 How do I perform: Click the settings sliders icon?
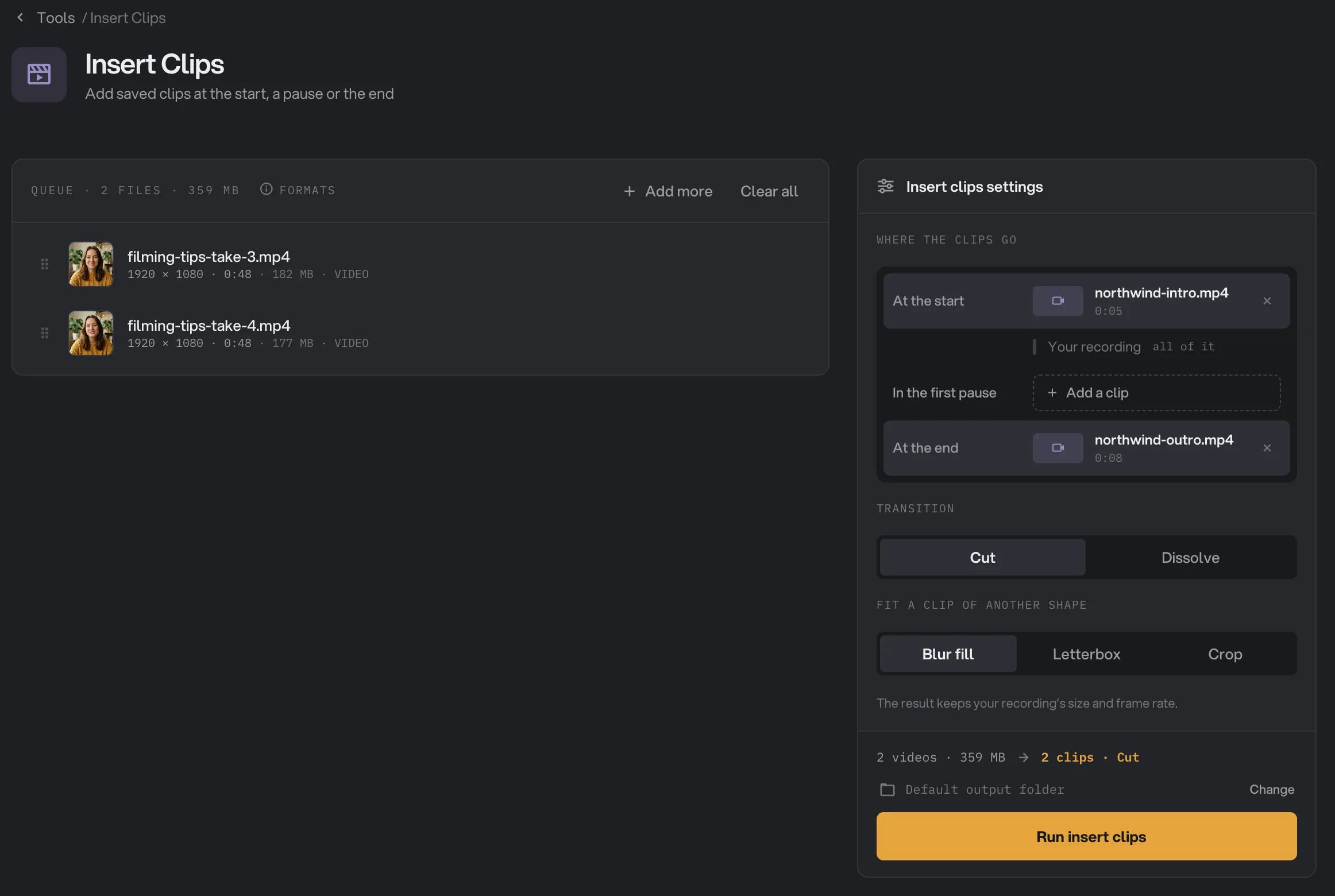click(x=886, y=187)
